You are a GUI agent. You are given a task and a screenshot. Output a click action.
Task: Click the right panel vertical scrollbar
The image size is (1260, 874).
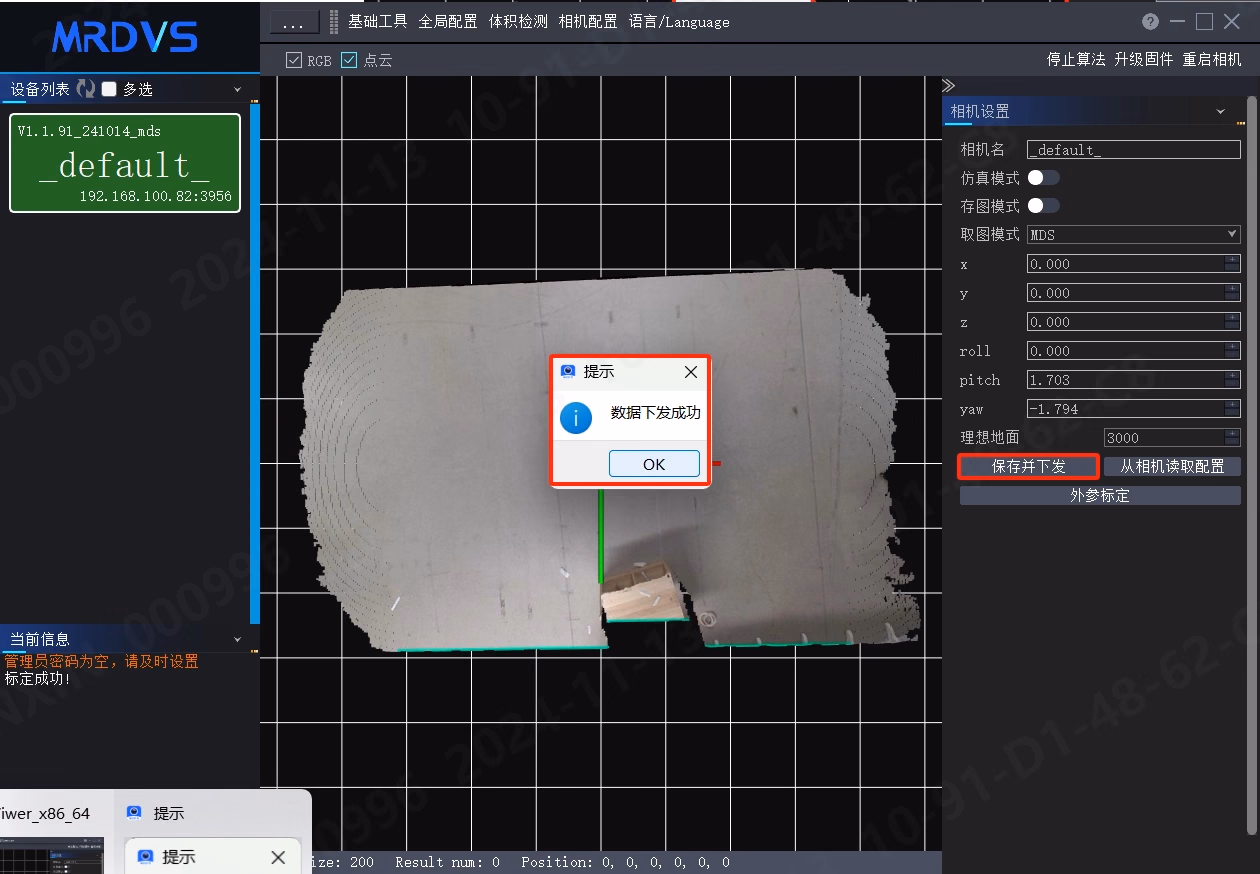point(1252,465)
